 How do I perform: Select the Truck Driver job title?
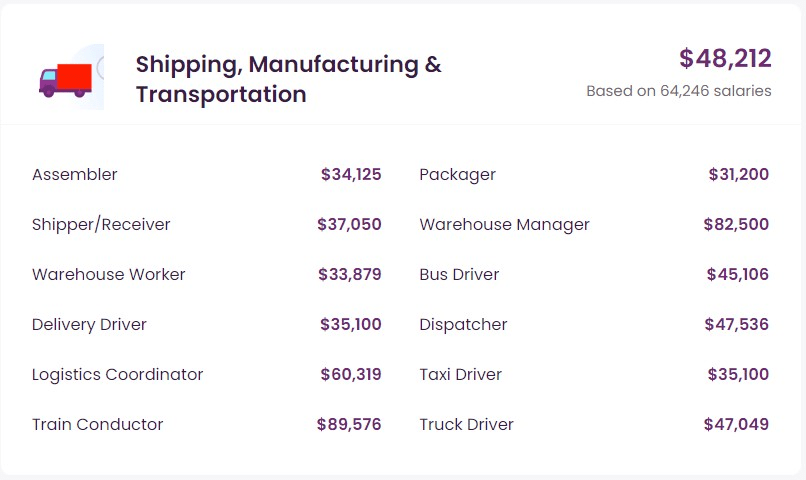pos(466,425)
